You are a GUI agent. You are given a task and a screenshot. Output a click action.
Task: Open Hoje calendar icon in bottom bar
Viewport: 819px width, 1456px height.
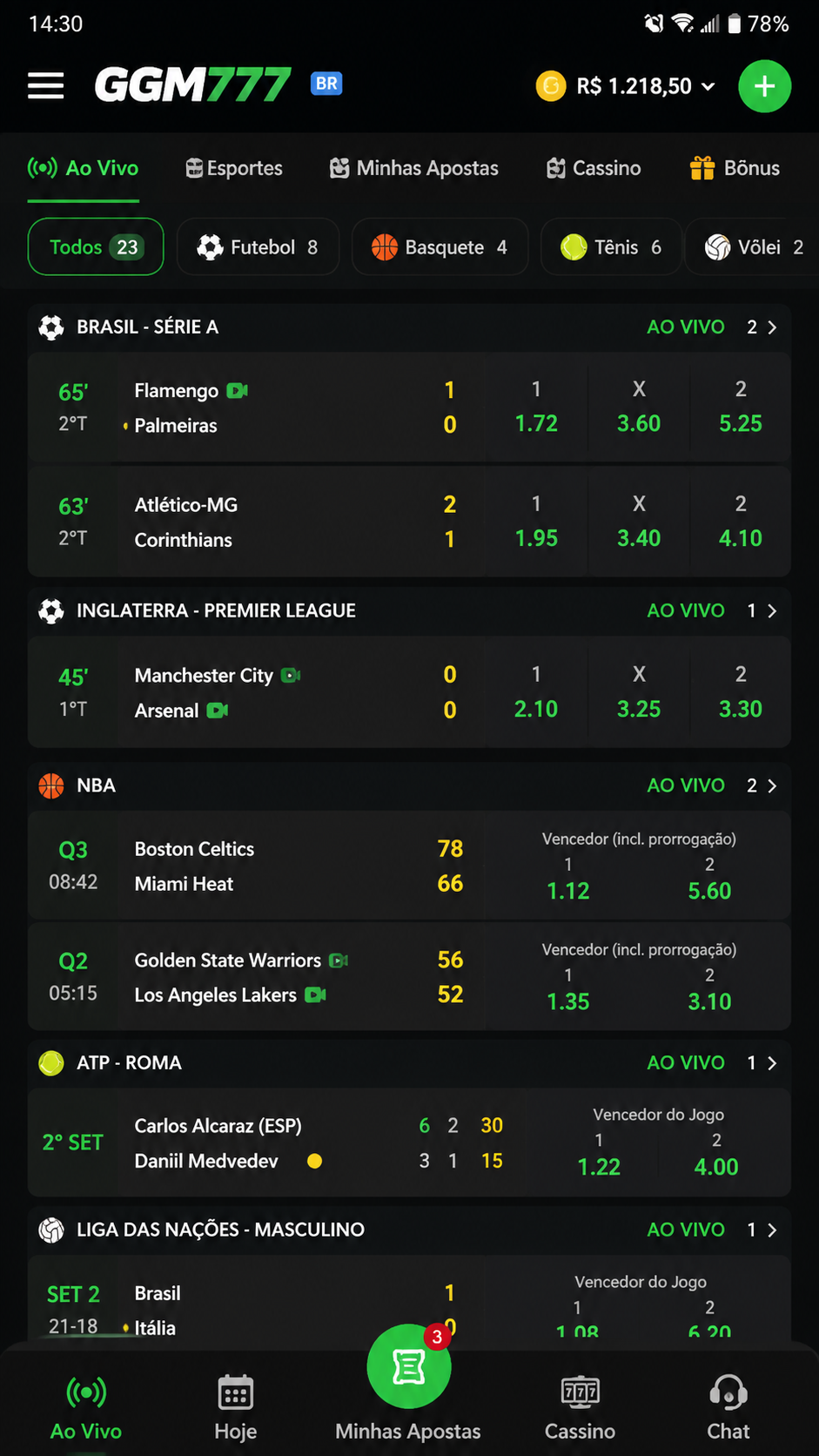pos(236,1392)
